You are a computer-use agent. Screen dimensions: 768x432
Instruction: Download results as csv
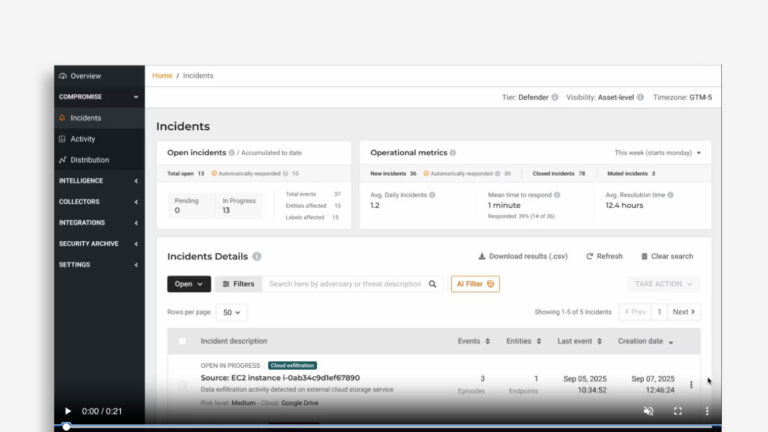(x=522, y=256)
